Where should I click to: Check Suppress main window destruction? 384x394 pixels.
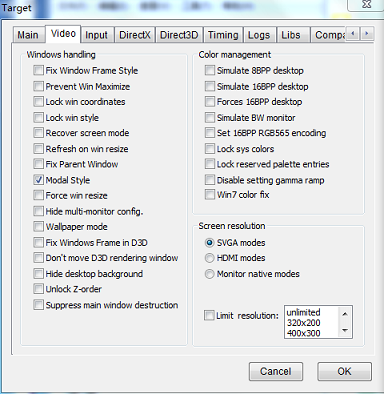[x=38, y=305]
